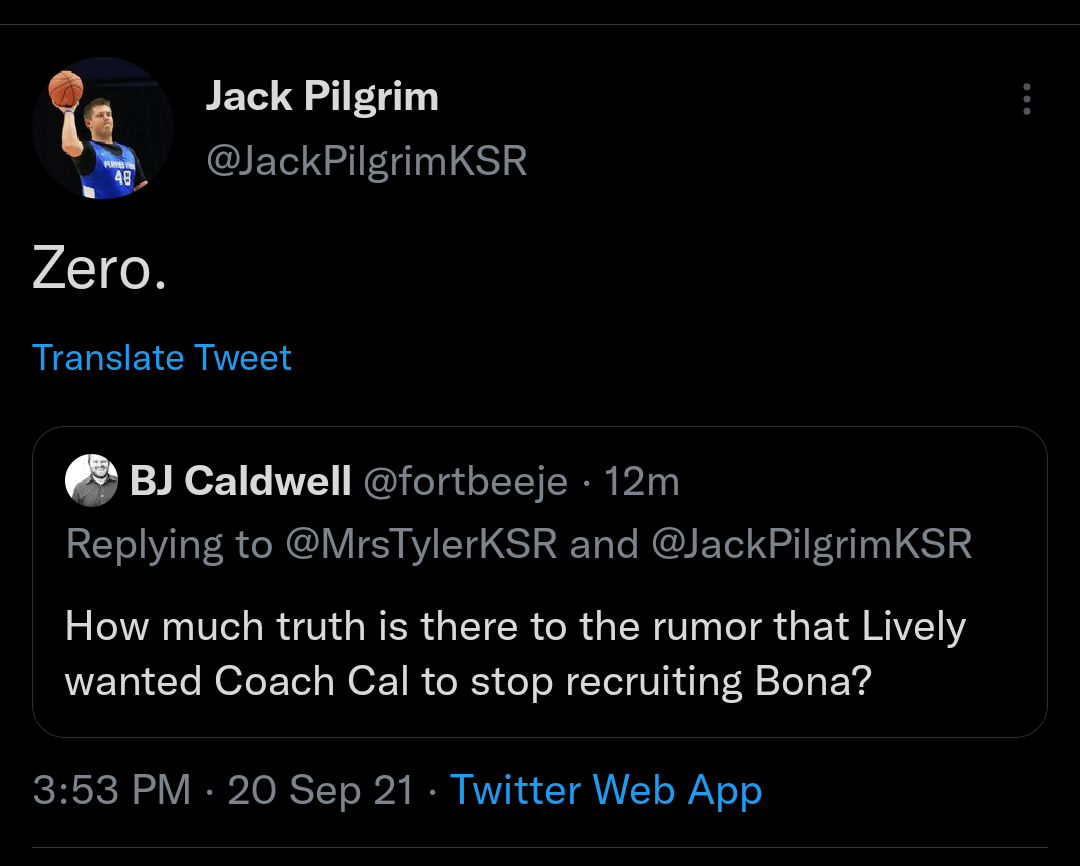Click @JackPilgrimKSR in the Replying to line
This screenshot has height=866, width=1080.
811,544
